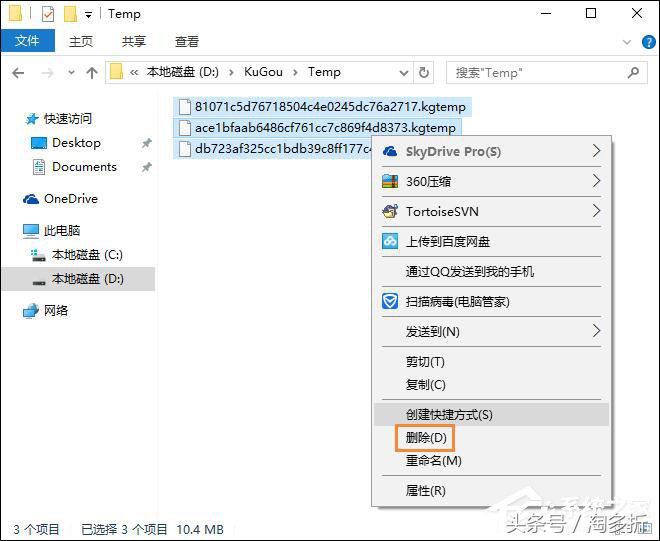Switch to the 共享 tab

[134, 41]
